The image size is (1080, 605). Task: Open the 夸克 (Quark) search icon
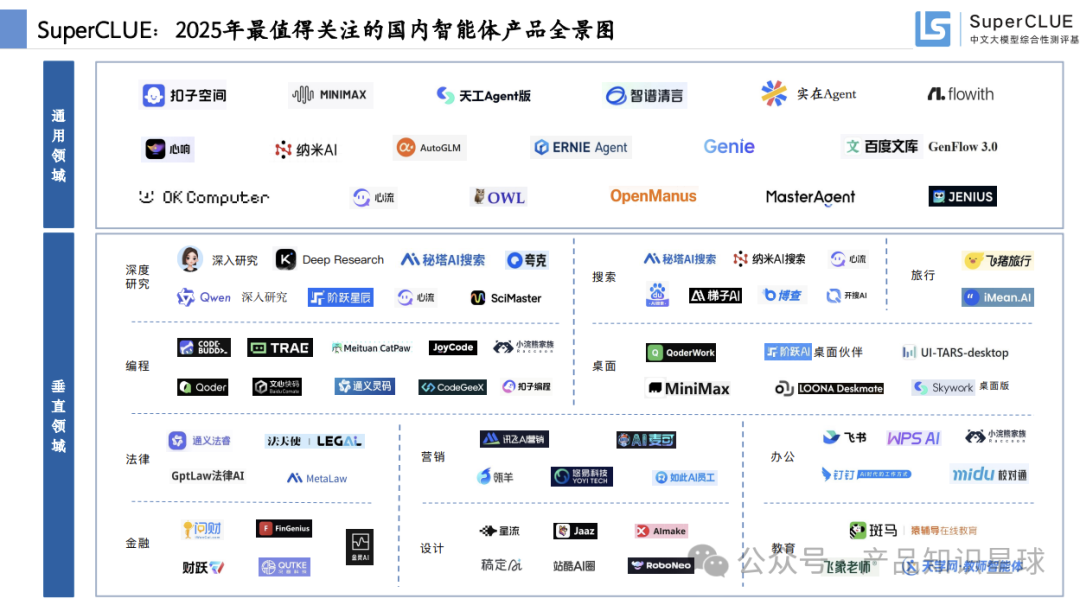[x=526, y=258]
